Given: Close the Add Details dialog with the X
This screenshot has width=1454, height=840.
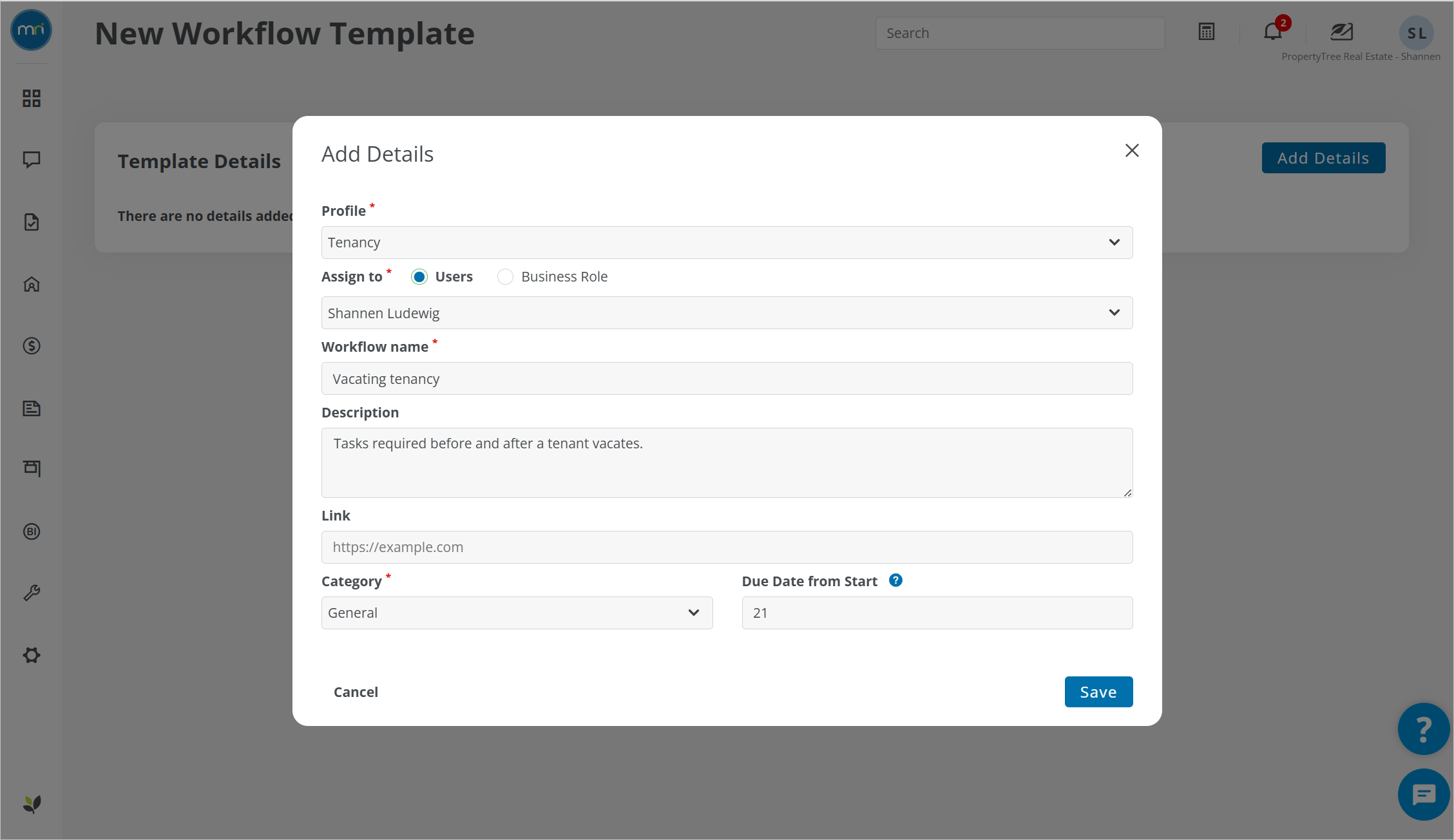Looking at the screenshot, I should (1132, 150).
